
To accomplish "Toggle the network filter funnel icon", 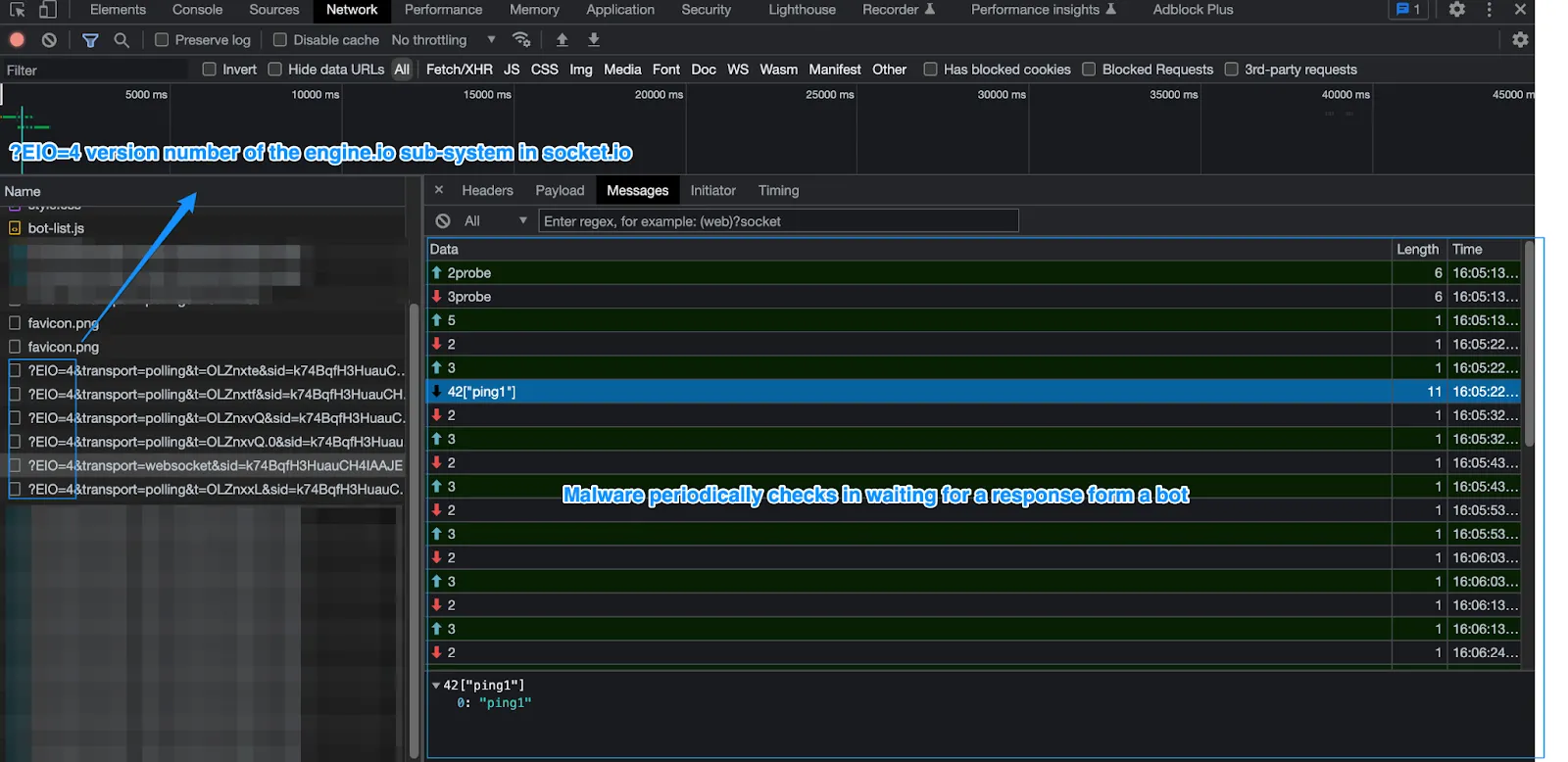I will (90, 40).
